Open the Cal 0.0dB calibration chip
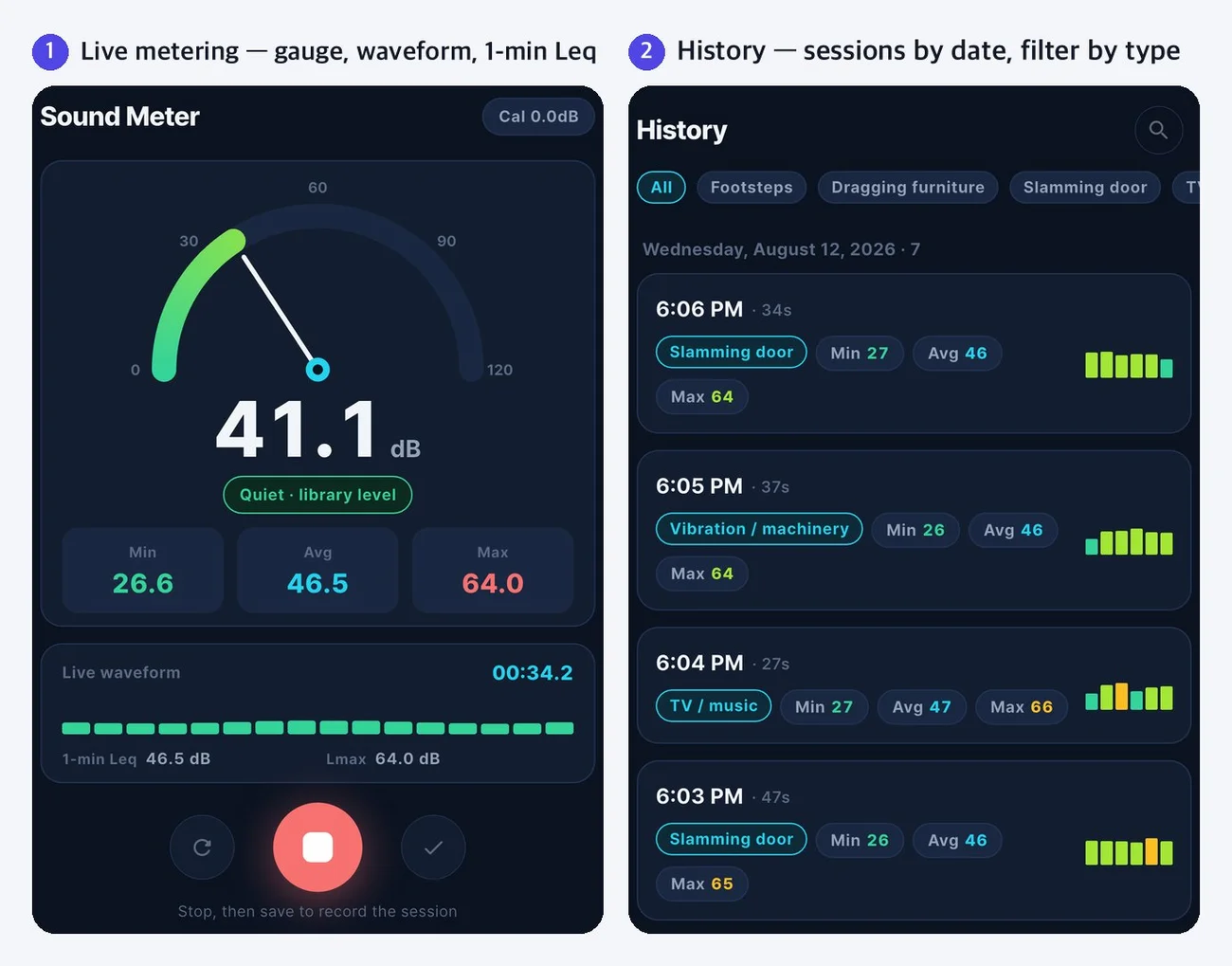Image resolution: width=1232 pixels, height=966 pixels. click(x=538, y=117)
